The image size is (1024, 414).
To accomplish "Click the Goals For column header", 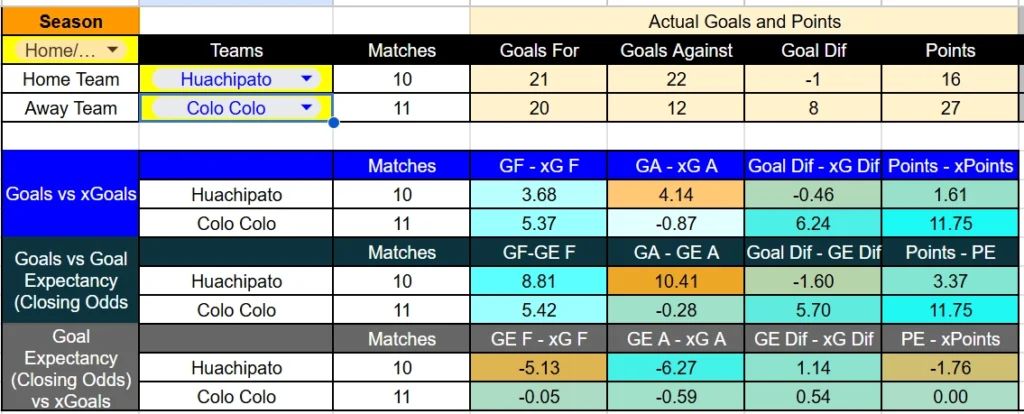I will pos(538,50).
